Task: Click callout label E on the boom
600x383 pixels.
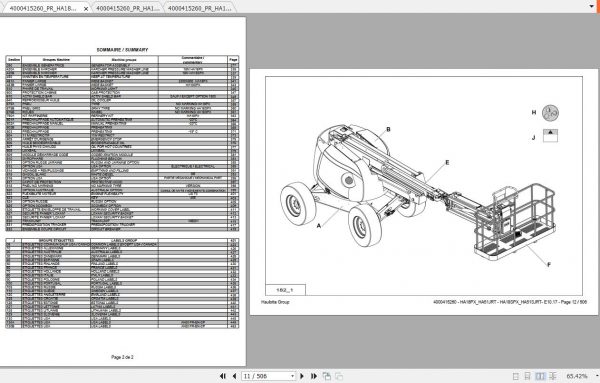Action: (x=447, y=163)
